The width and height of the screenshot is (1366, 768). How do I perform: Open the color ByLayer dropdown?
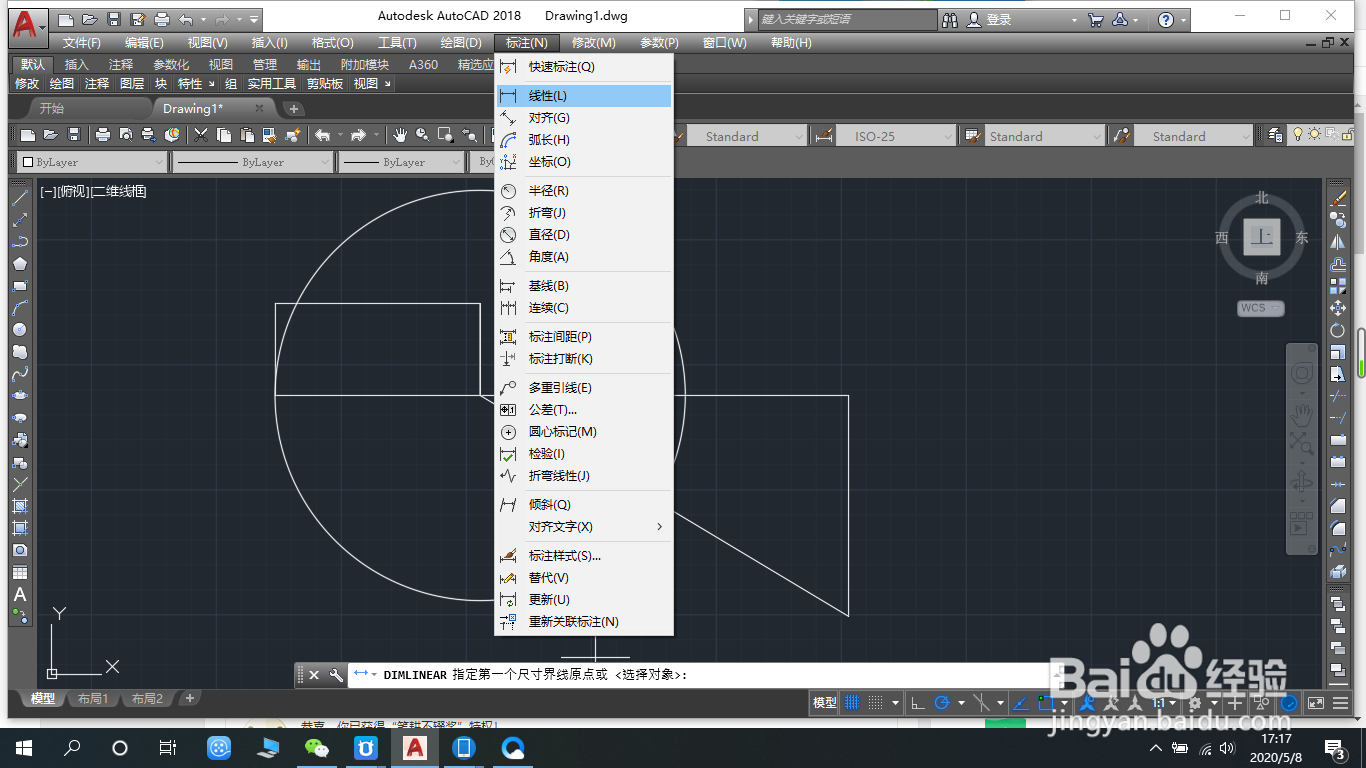(91, 162)
